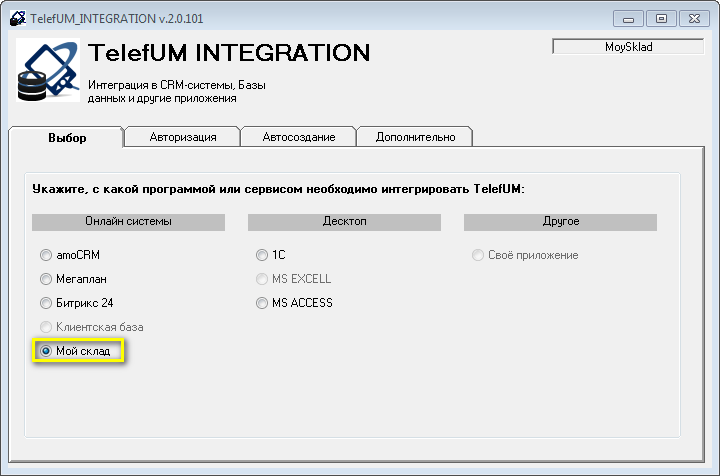Click the Онлайн системы column header
Screen dimensions: 720x476
click(x=128, y=222)
